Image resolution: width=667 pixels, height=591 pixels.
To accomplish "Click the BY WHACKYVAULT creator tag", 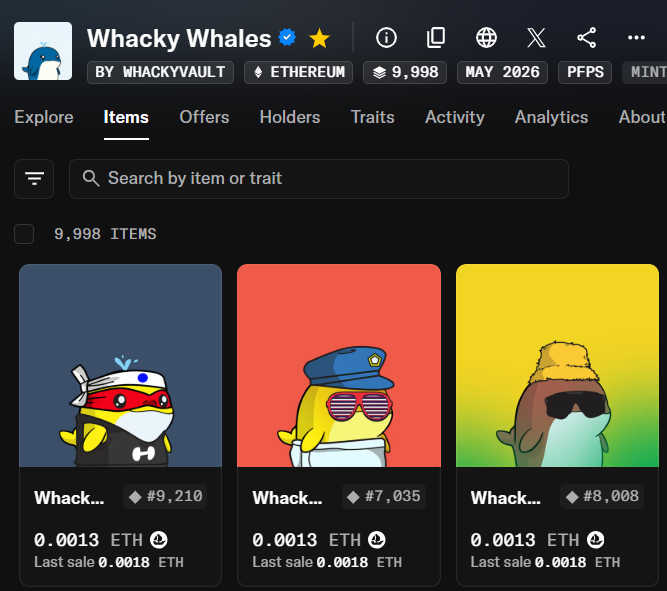I will point(160,72).
